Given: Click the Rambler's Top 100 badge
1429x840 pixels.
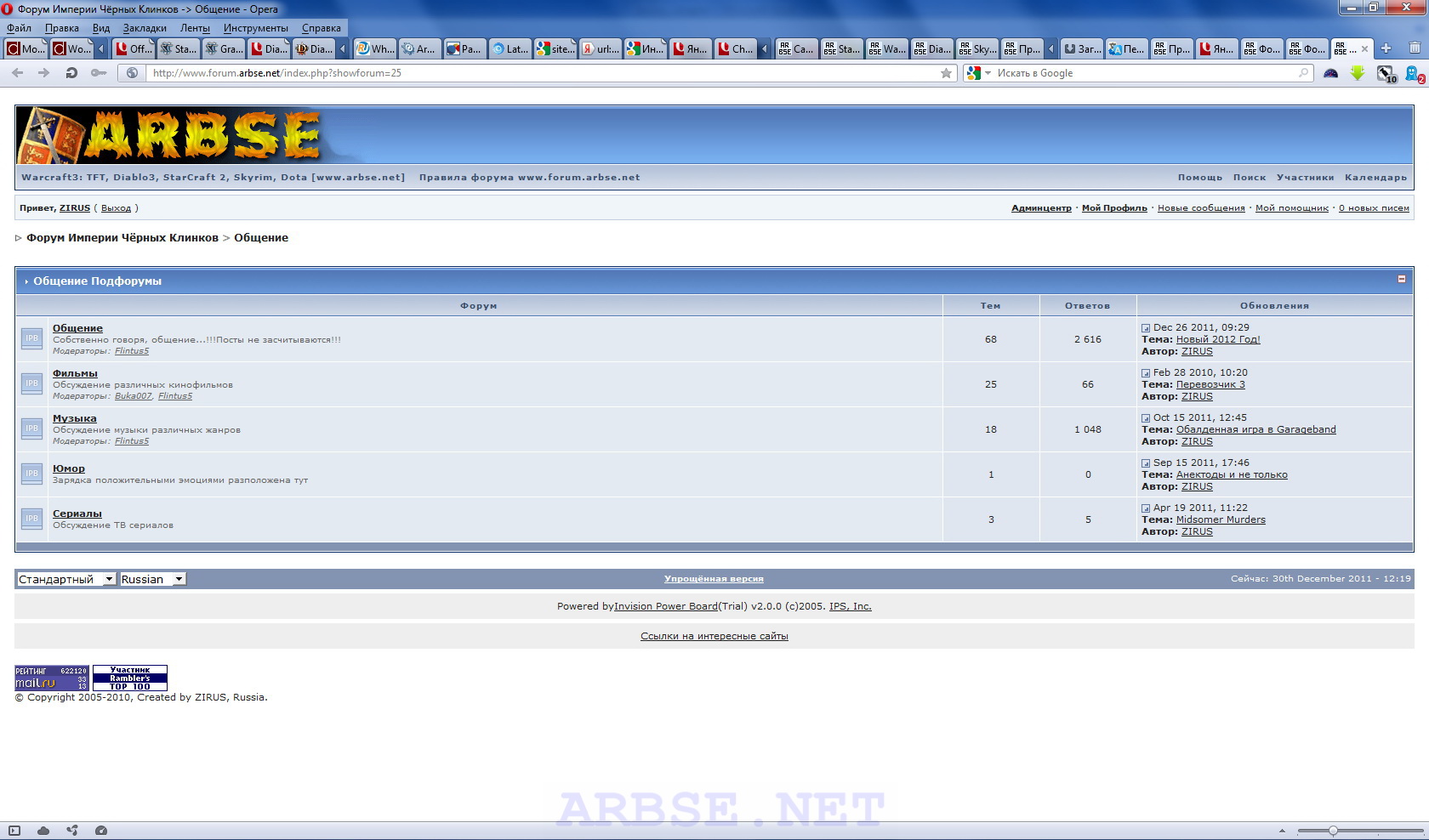Looking at the screenshot, I should pyautogui.click(x=130, y=678).
